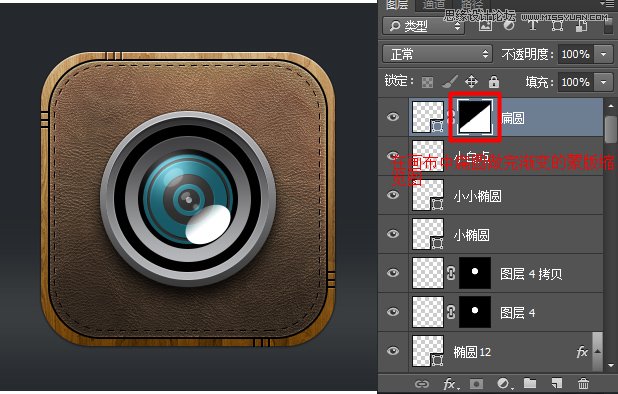Viewport: 618px width, 394px height.
Task: Select the 扁圆 layer shape thumbnail
Action: 428,117
